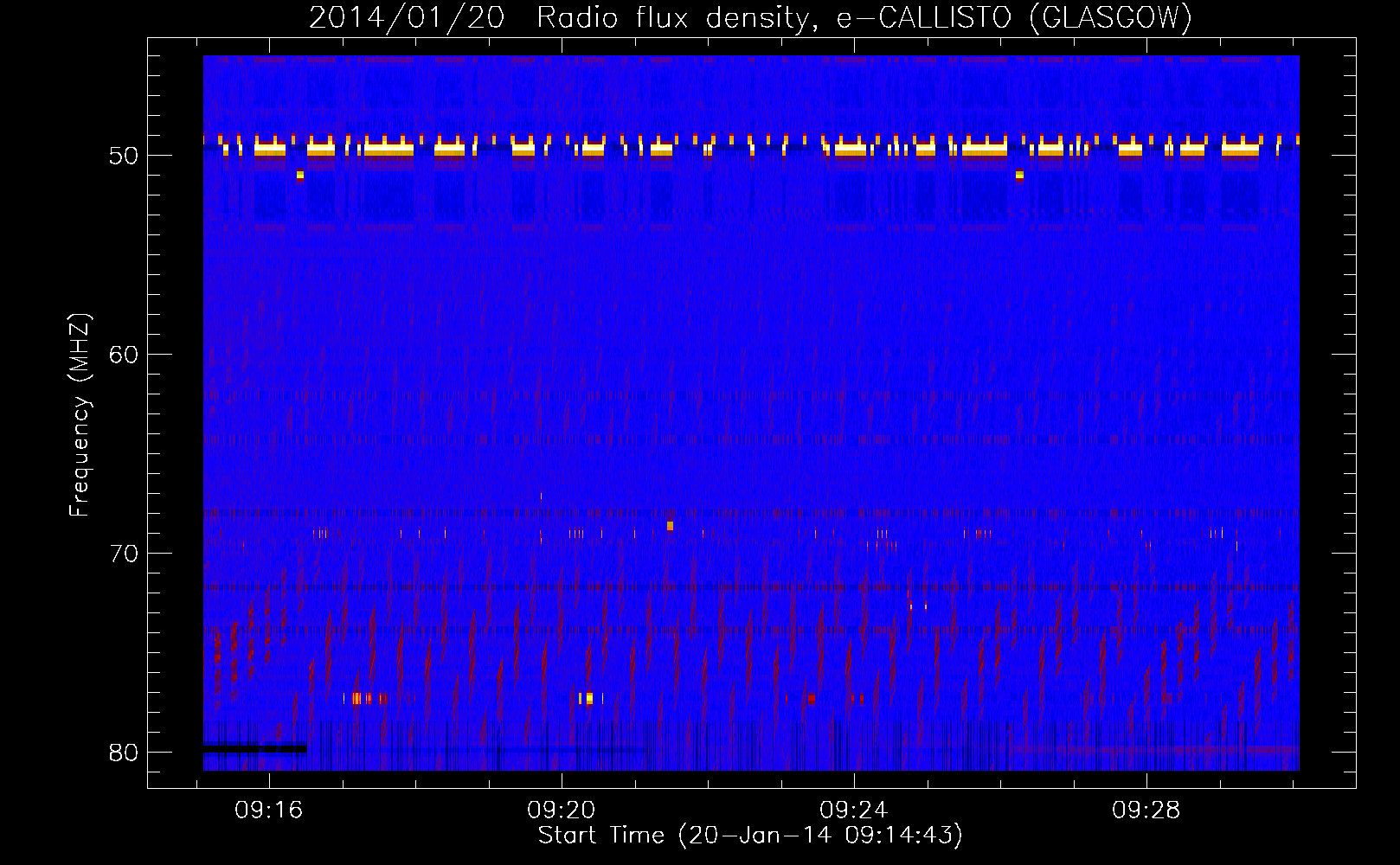Click the 60 frequency tick label
This screenshot has height=865, width=1400.
coord(124,355)
